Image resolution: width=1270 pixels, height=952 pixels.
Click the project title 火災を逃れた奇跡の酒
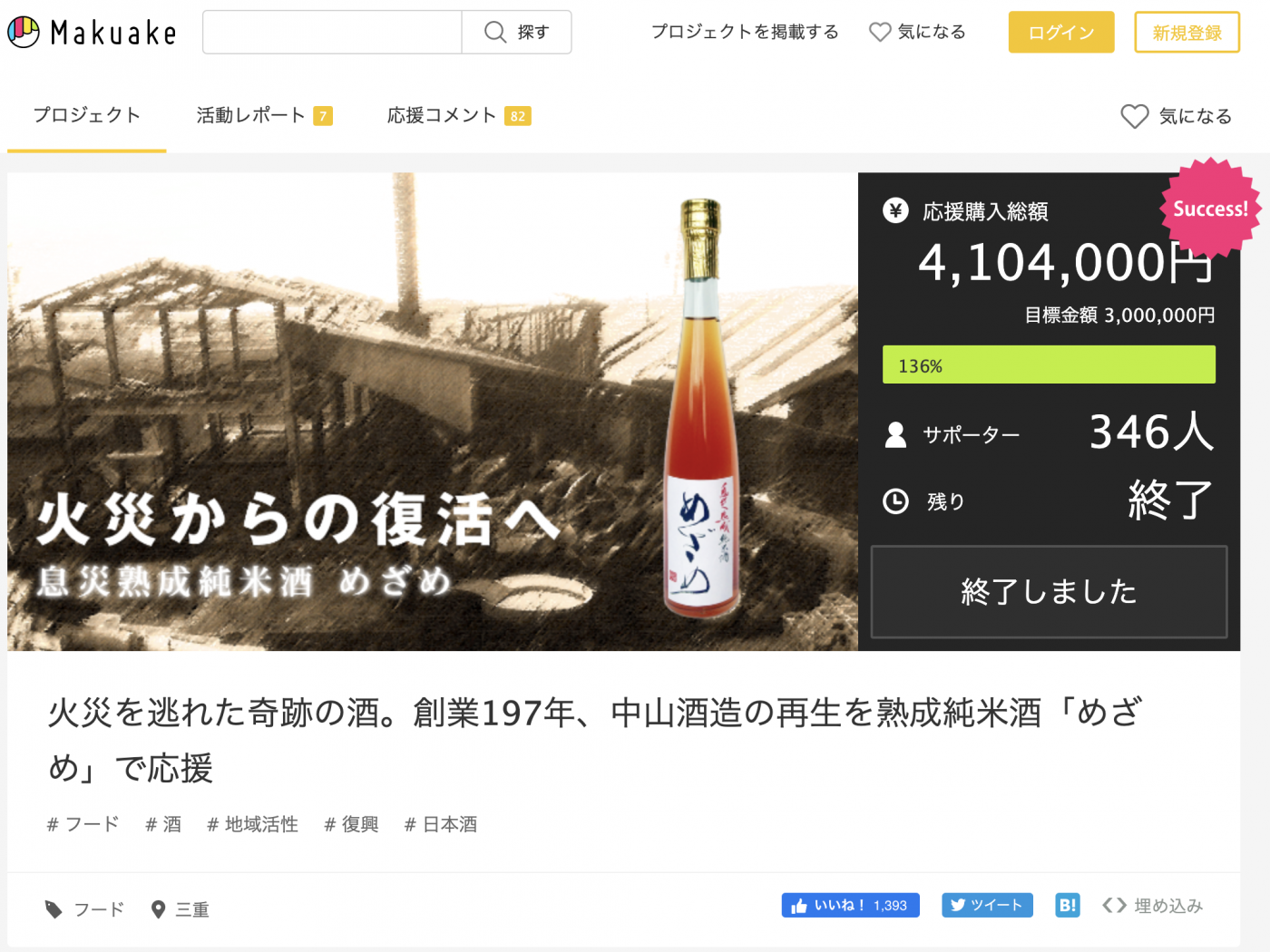[x=595, y=740]
